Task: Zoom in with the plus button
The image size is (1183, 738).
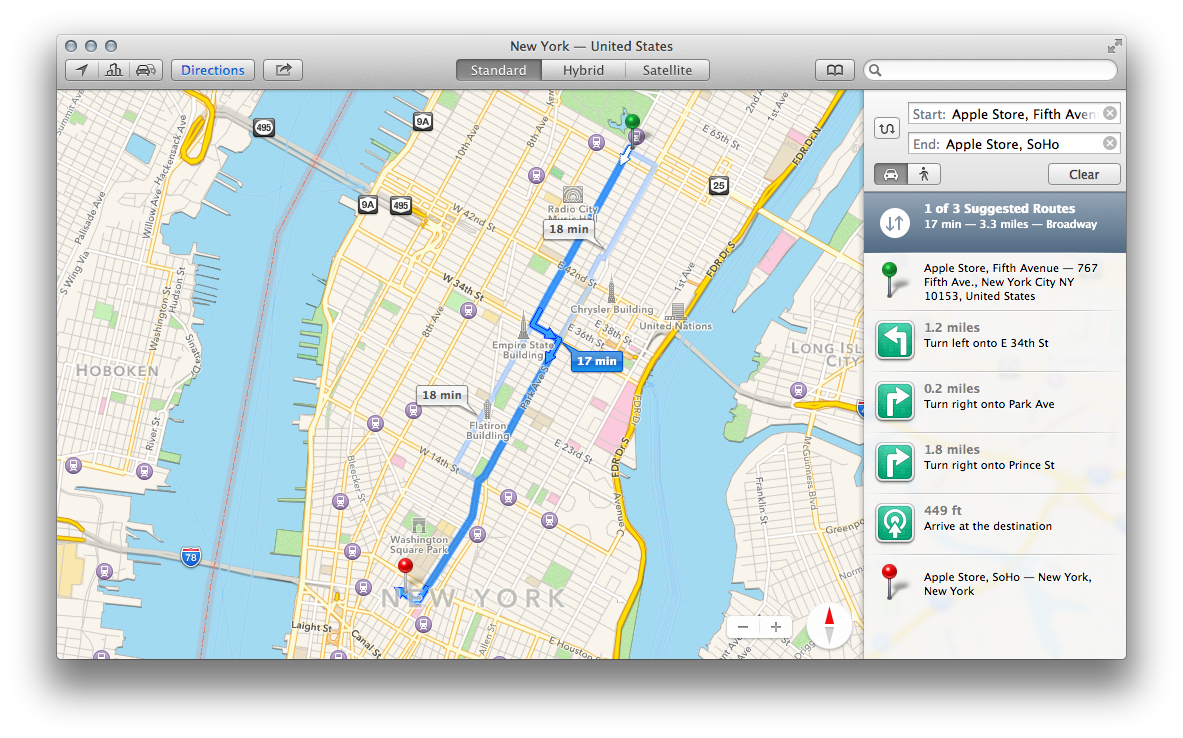Action: [776, 627]
